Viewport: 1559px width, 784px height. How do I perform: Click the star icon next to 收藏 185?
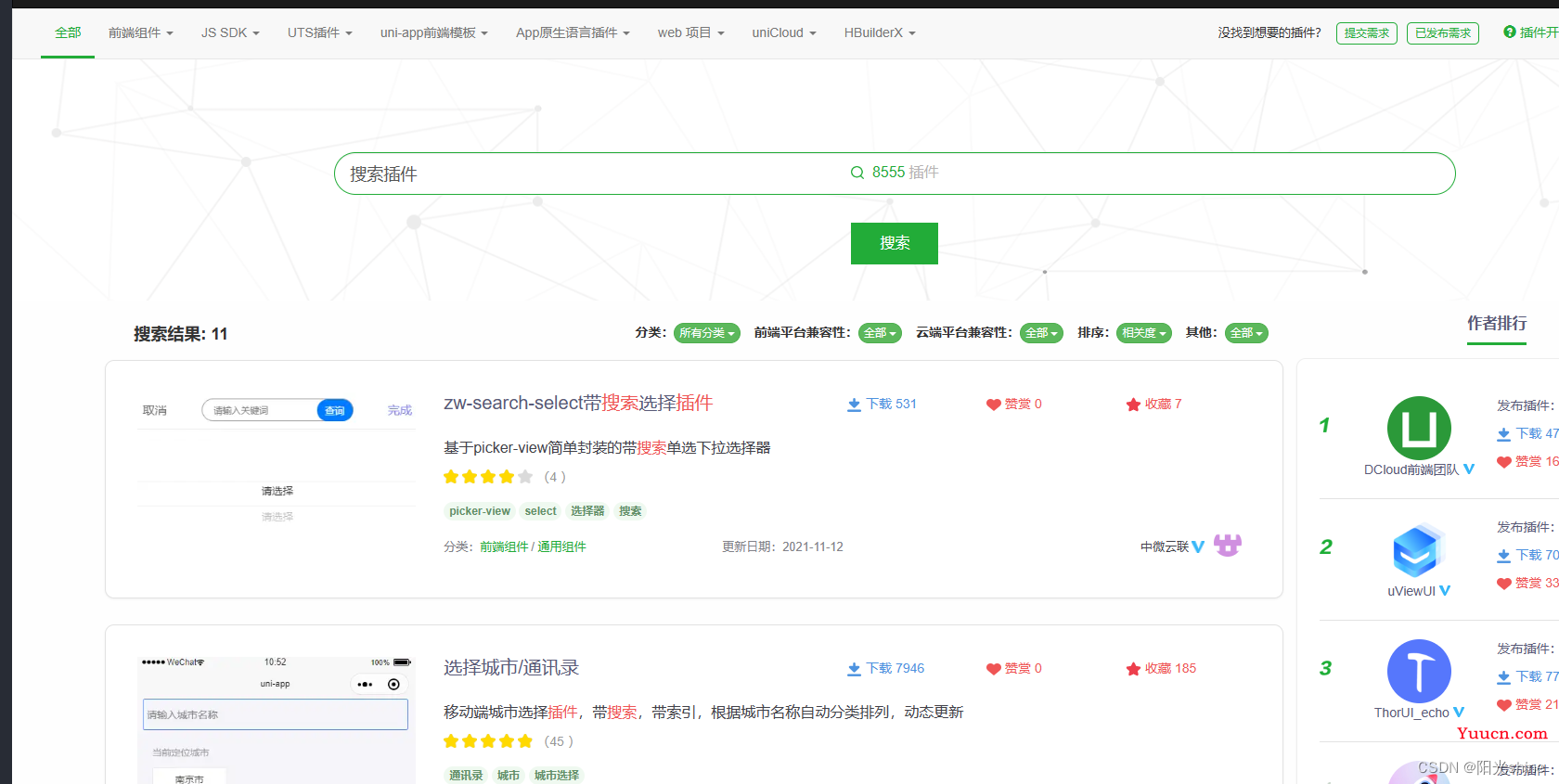(1133, 669)
